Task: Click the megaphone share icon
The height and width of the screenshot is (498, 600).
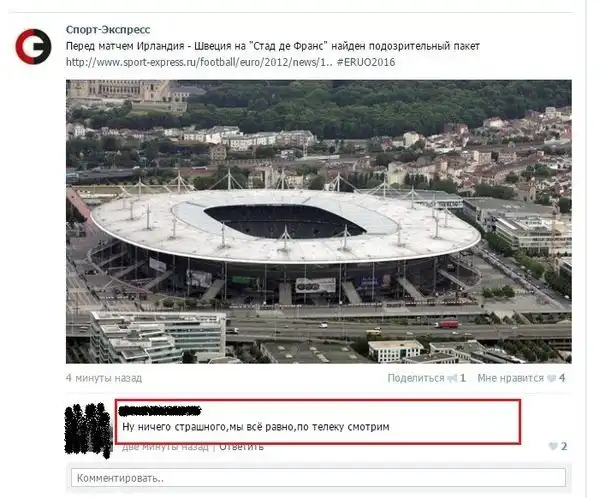Action: coord(452,379)
